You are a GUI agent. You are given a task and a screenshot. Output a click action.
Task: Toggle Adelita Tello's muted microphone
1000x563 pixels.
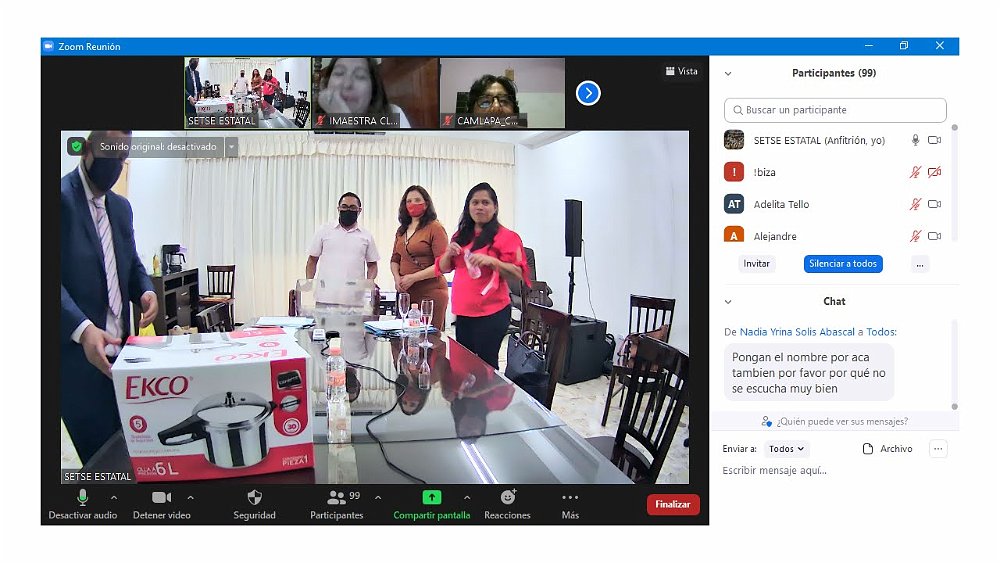coord(914,204)
